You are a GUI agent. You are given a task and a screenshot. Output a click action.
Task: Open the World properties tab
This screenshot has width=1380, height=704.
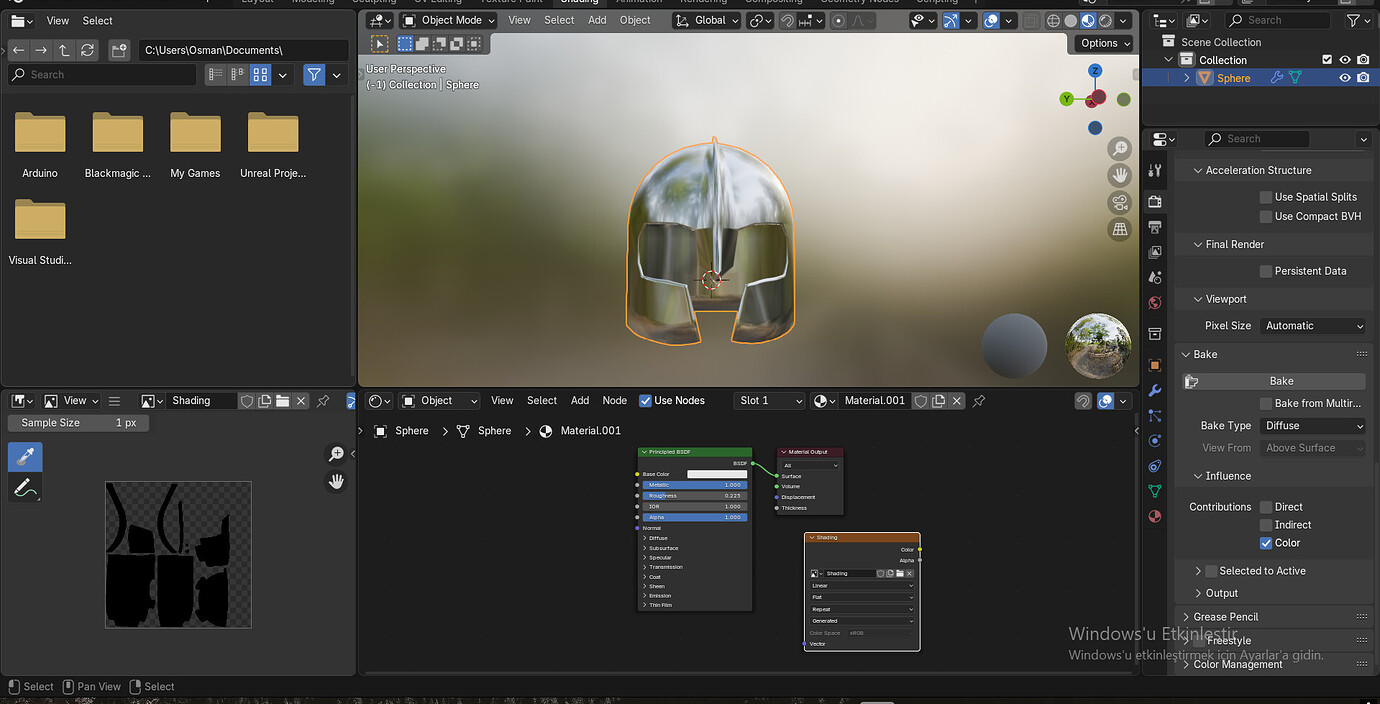point(1155,303)
